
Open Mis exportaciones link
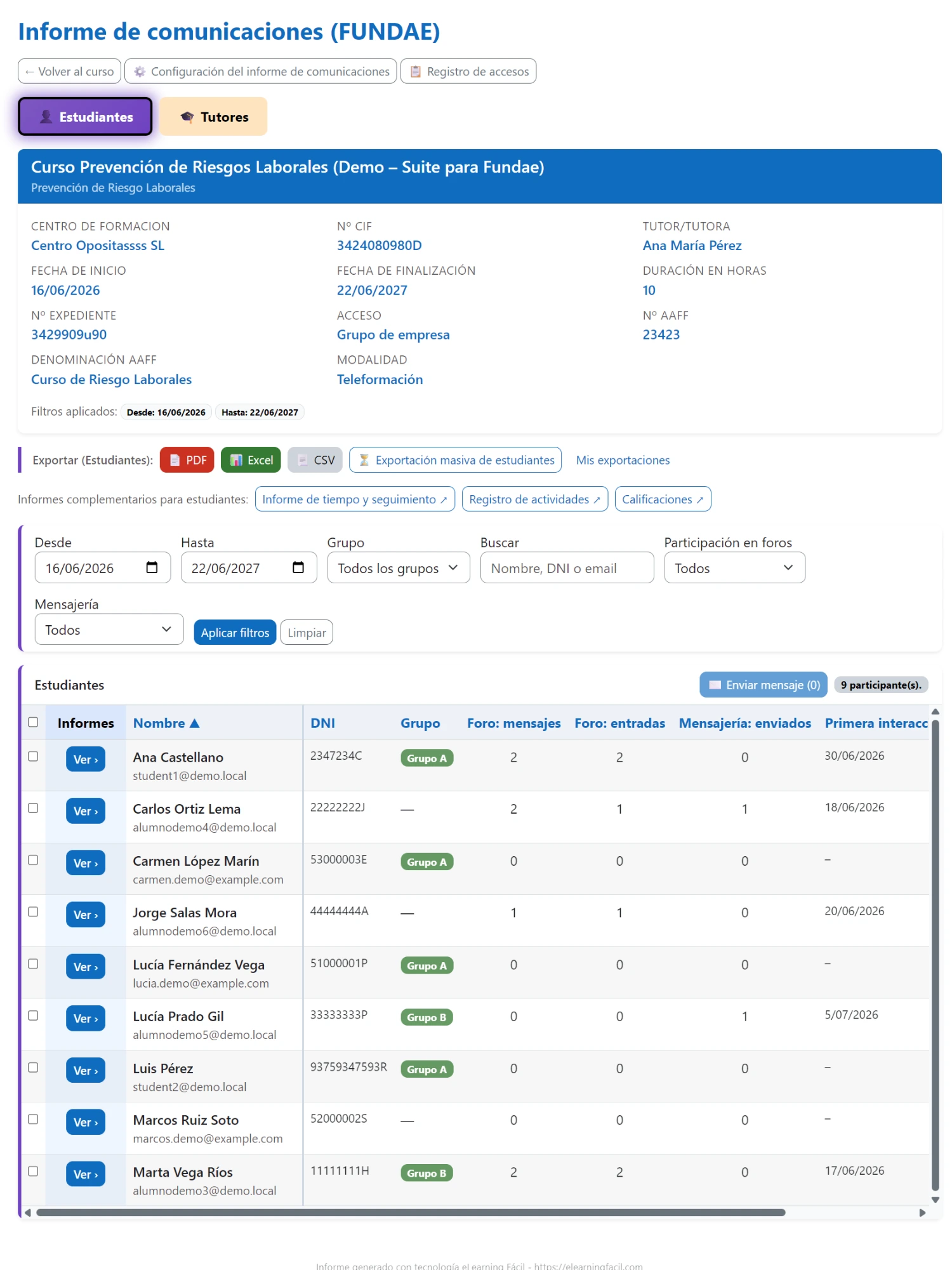pos(623,460)
